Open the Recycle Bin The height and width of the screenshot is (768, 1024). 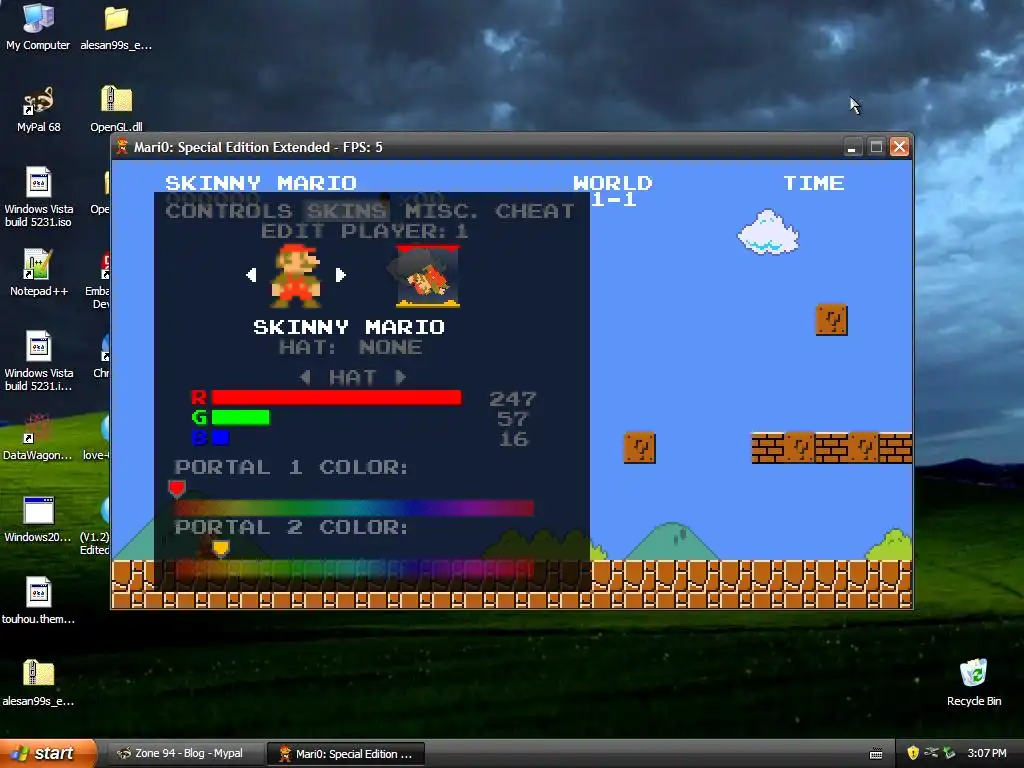pyautogui.click(x=974, y=682)
